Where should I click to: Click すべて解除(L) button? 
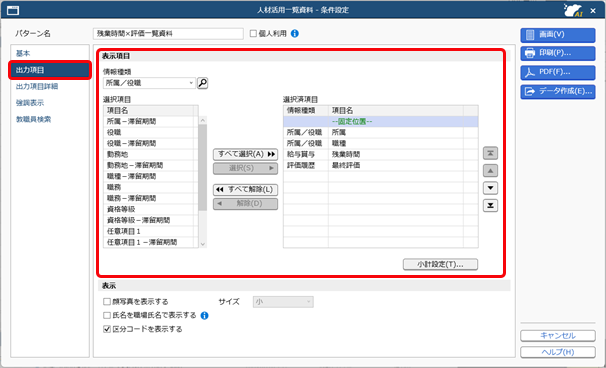[245, 190]
